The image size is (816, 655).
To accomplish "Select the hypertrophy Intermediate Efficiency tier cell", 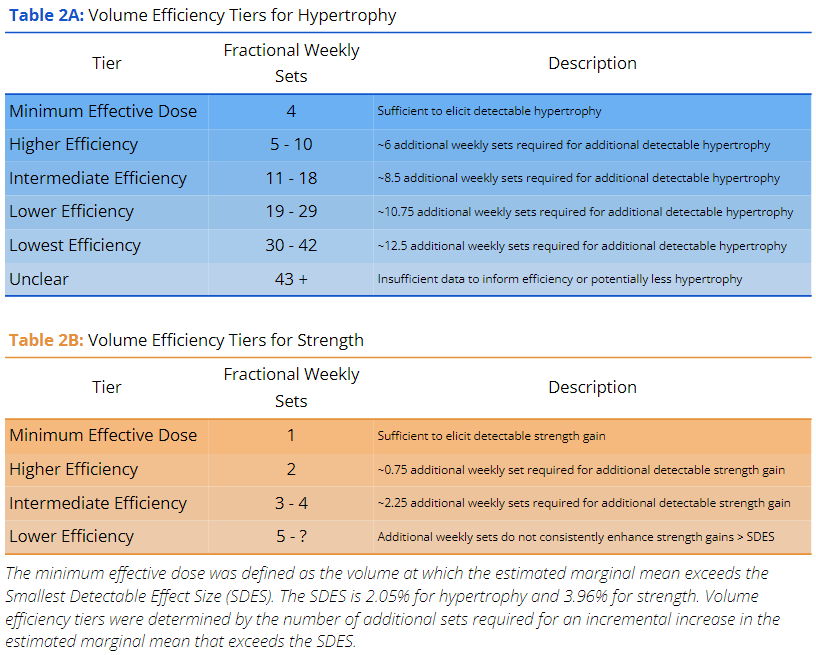I will pyautogui.click(x=98, y=178).
